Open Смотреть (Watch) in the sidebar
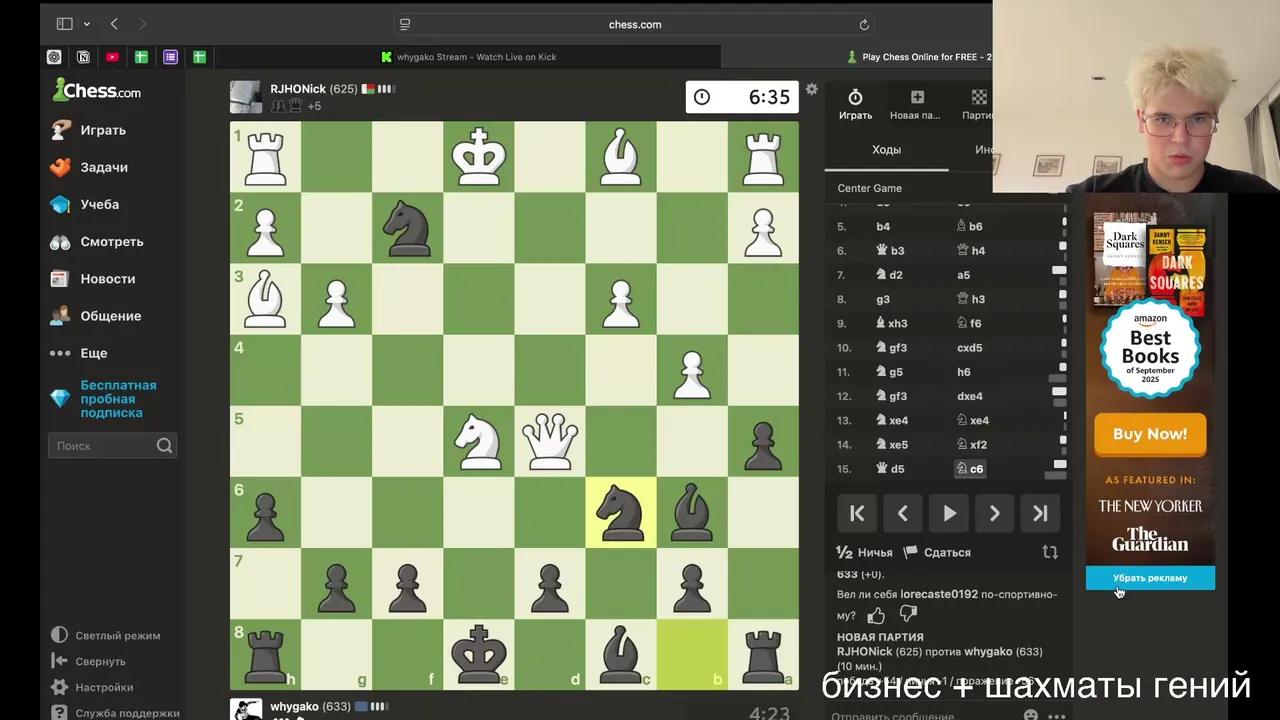 96,241
